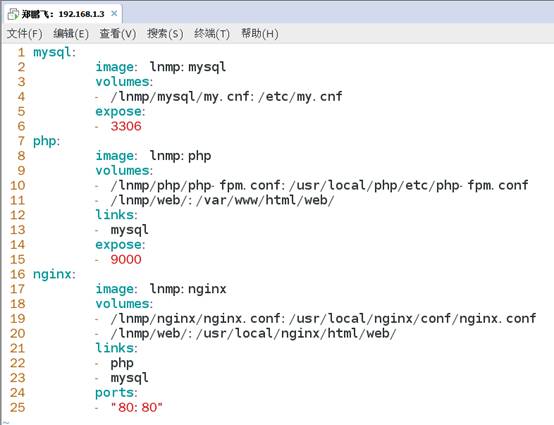The image size is (554, 425).
Task: Click the port number 3306
Action: click(x=126, y=126)
